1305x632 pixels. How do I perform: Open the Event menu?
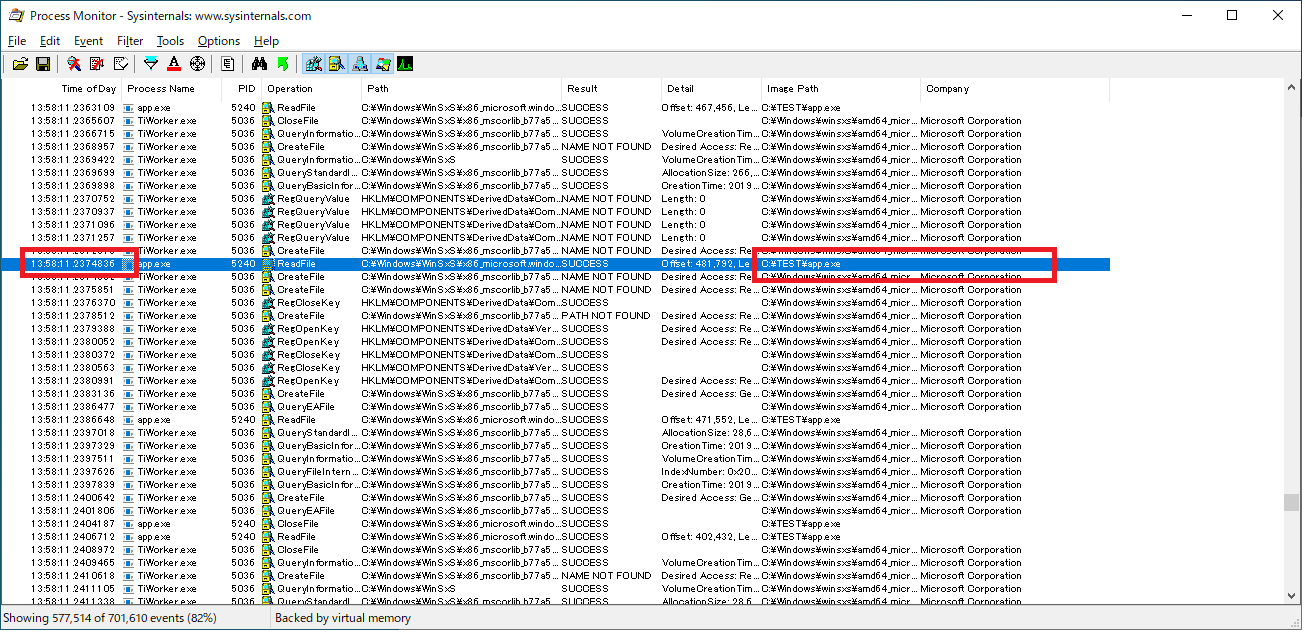88,41
